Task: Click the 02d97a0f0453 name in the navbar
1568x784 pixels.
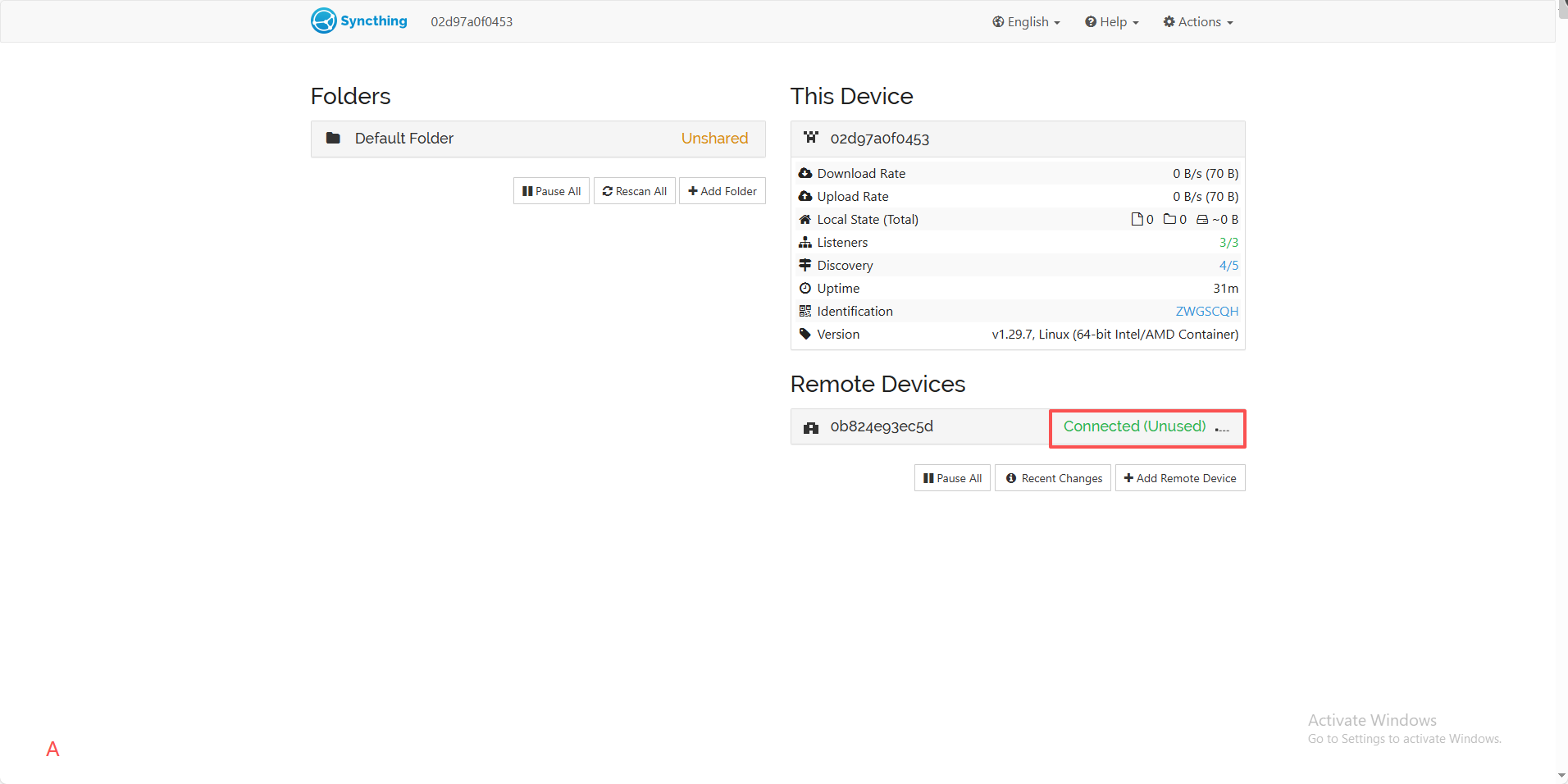Action: 472,21
